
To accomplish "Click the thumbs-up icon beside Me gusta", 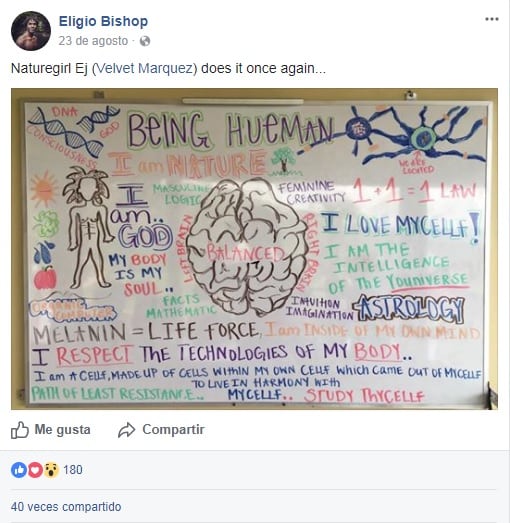I will click(20, 430).
